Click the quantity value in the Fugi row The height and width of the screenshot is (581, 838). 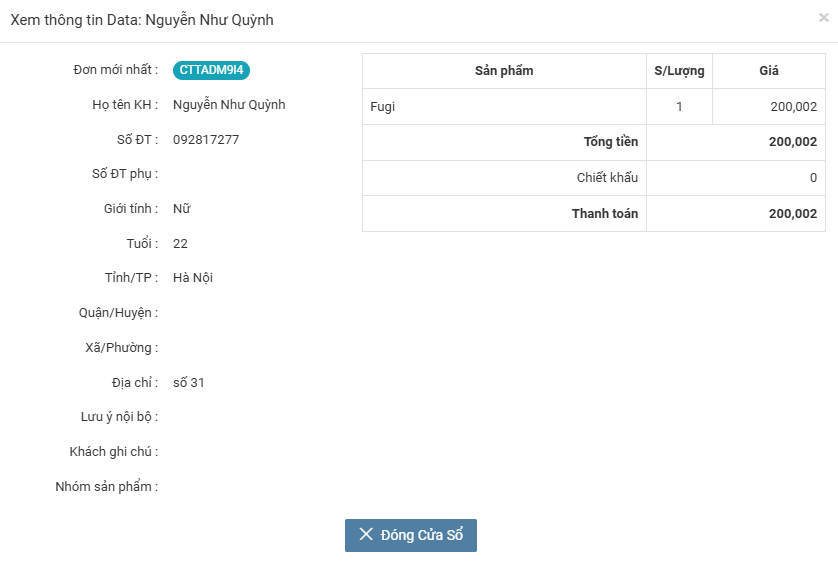tap(679, 106)
